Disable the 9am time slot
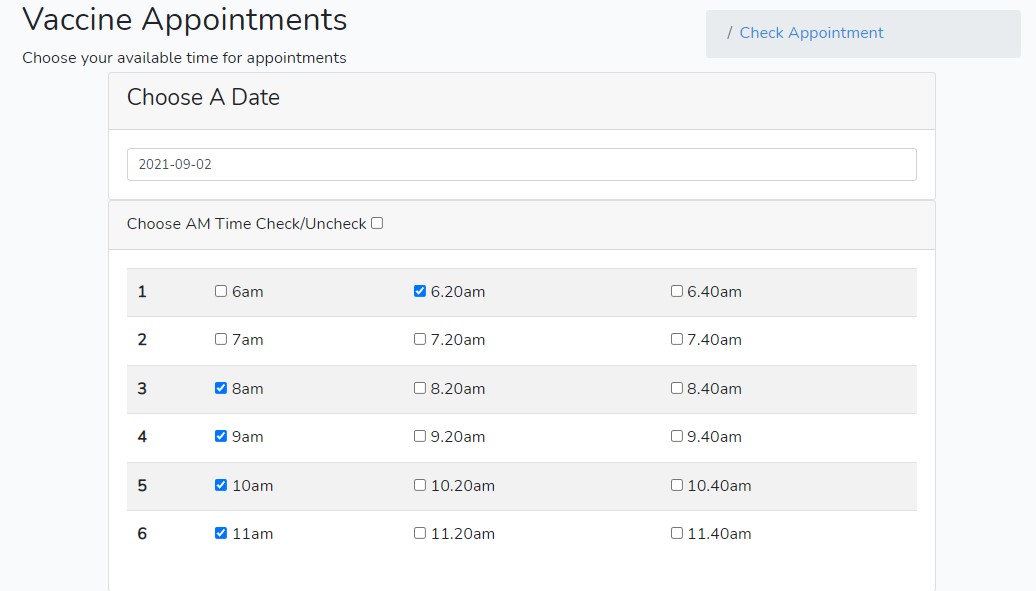Screen dimensions: 1036x591 [220, 437]
